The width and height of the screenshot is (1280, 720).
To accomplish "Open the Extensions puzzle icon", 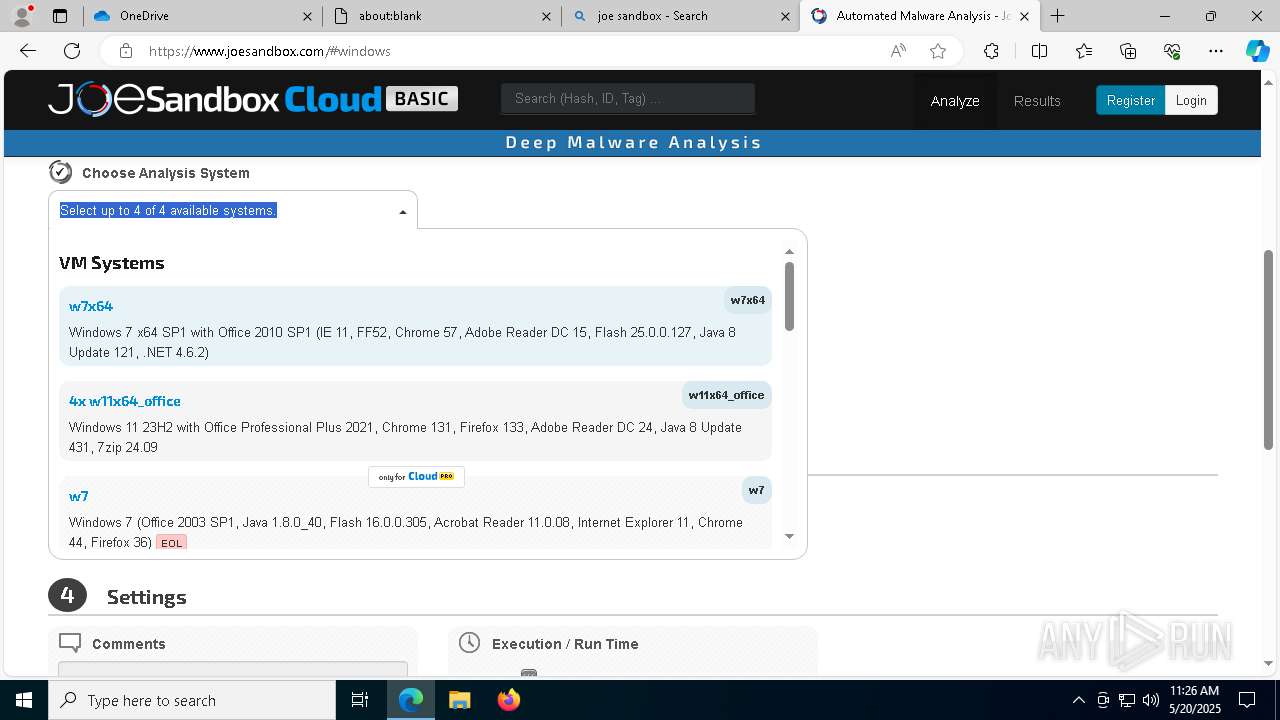I will 991,51.
